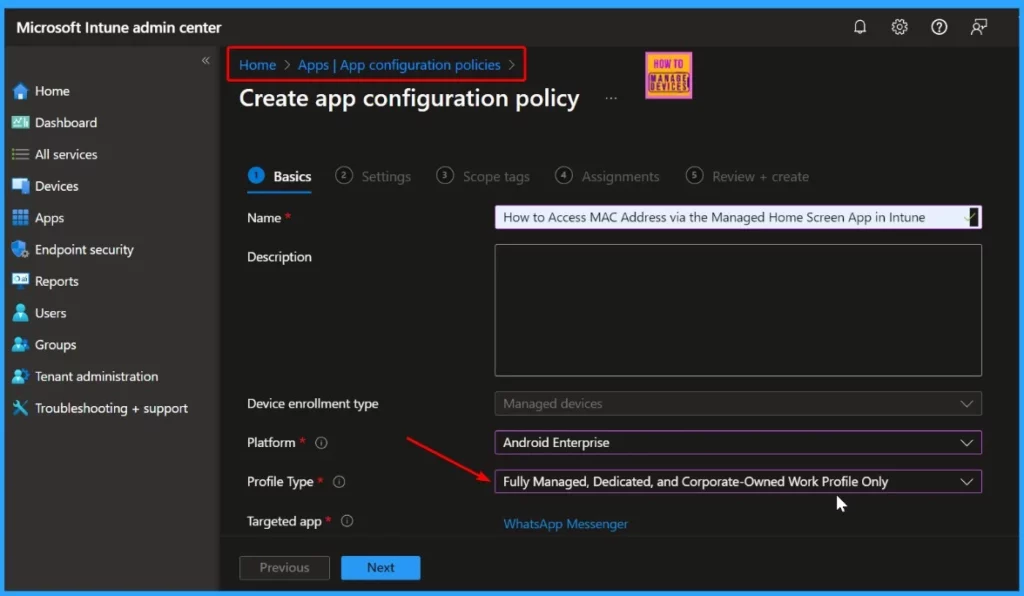Screen dimensions: 1024x596
Task: Click into the Description text area
Action: (x=738, y=310)
